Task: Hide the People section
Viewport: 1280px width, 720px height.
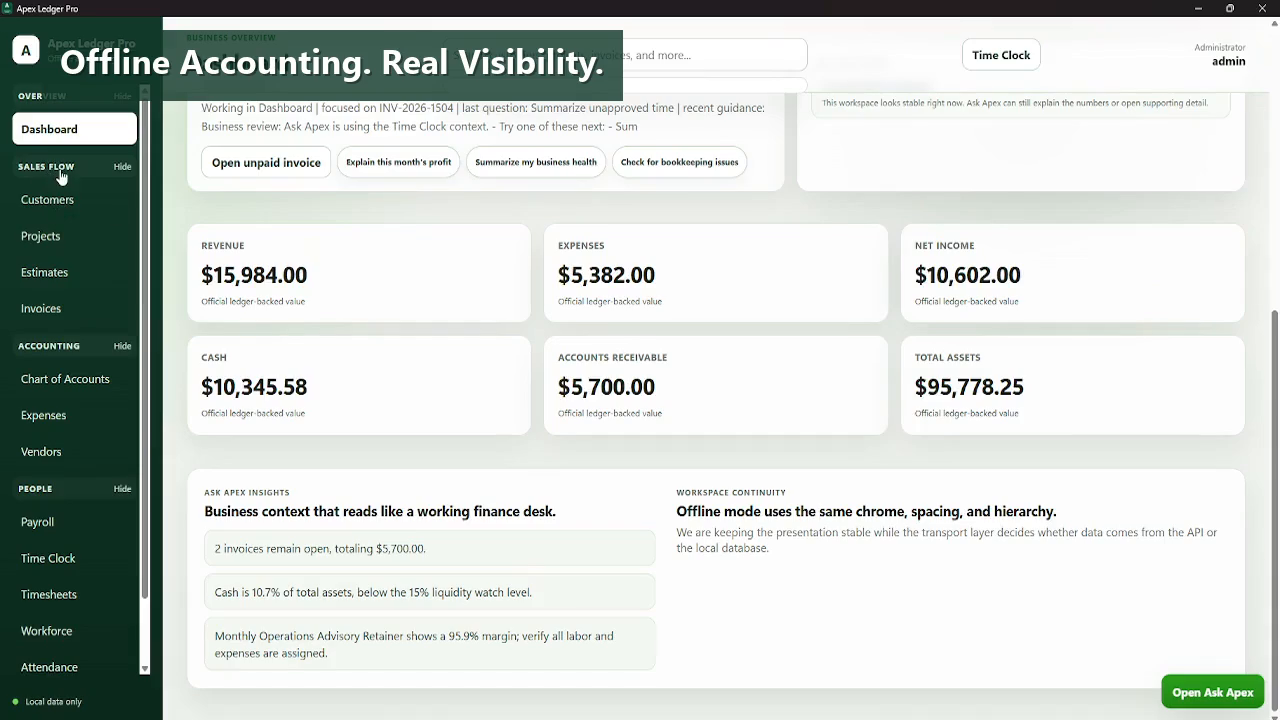Action: pos(122,489)
